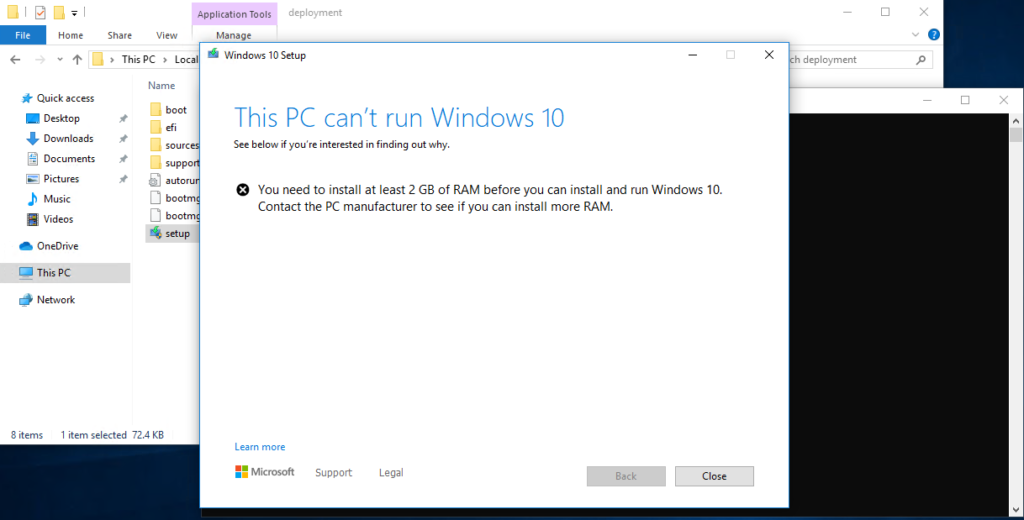Click the 8 items status bar text
This screenshot has width=1024, height=520.
pos(27,435)
